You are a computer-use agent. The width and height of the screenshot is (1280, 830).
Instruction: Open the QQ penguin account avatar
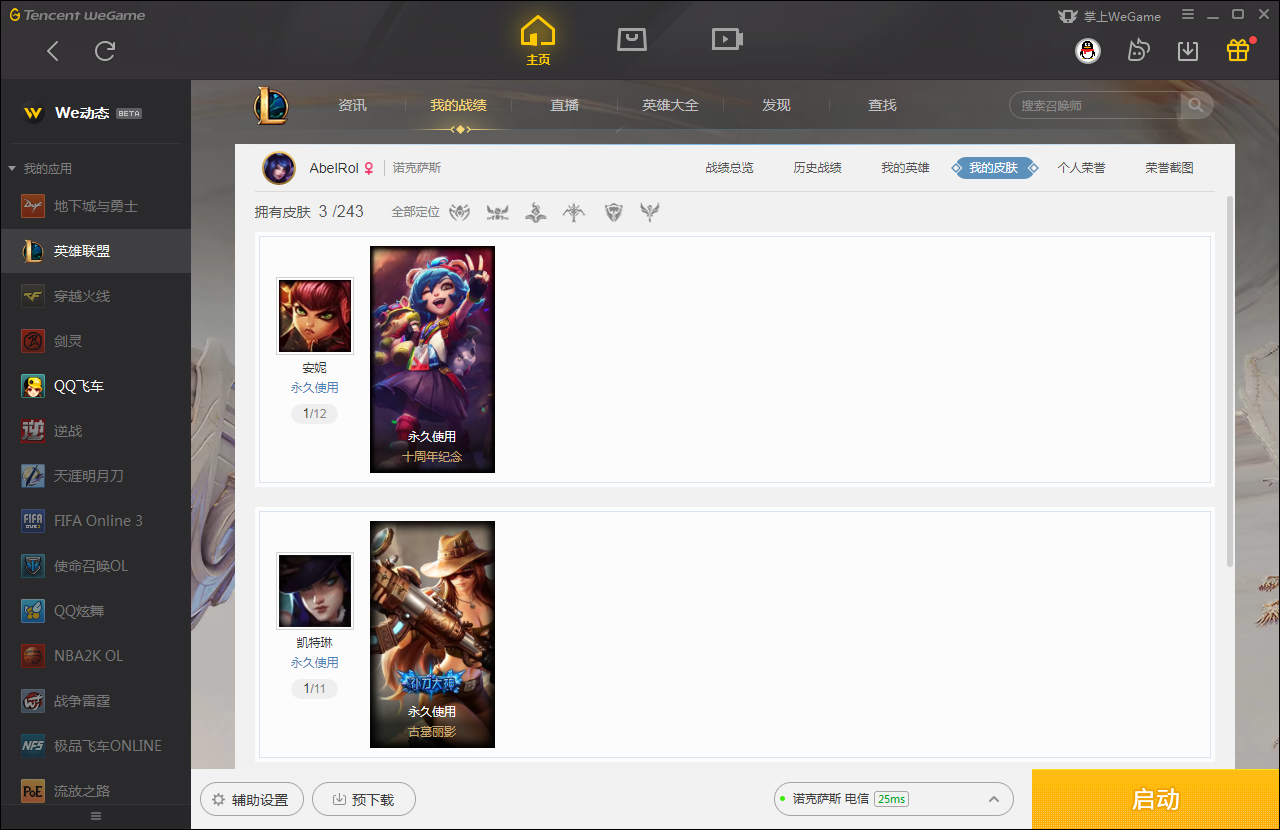pos(1088,51)
